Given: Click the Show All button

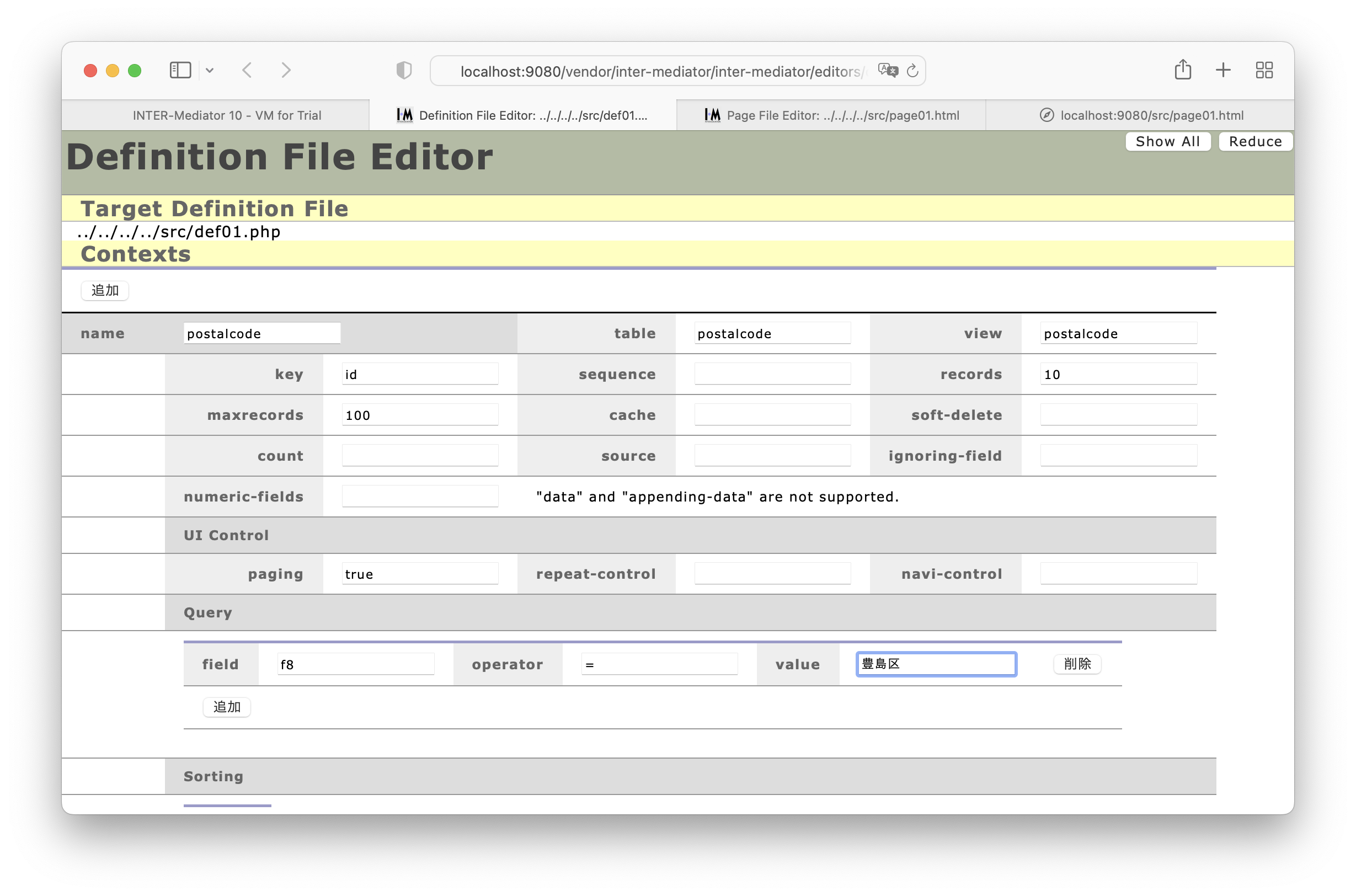Looking at the screenshot, I should [x=1167, y=141].
